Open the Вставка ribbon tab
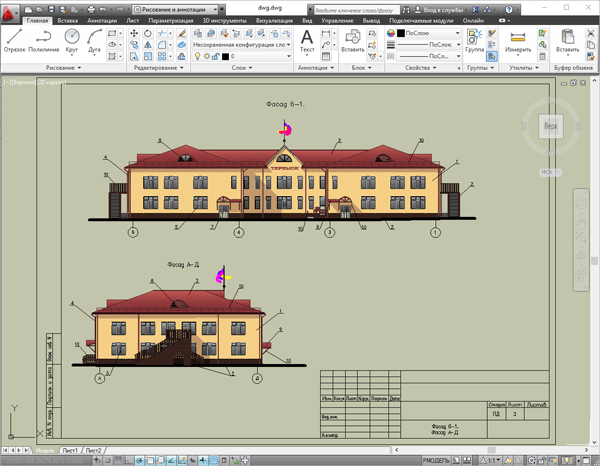This screenshot has height=466, width=600. pos(68,21)
